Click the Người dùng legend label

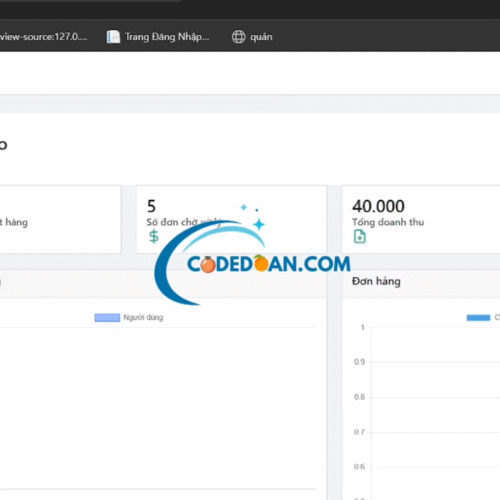click(143, 318)
